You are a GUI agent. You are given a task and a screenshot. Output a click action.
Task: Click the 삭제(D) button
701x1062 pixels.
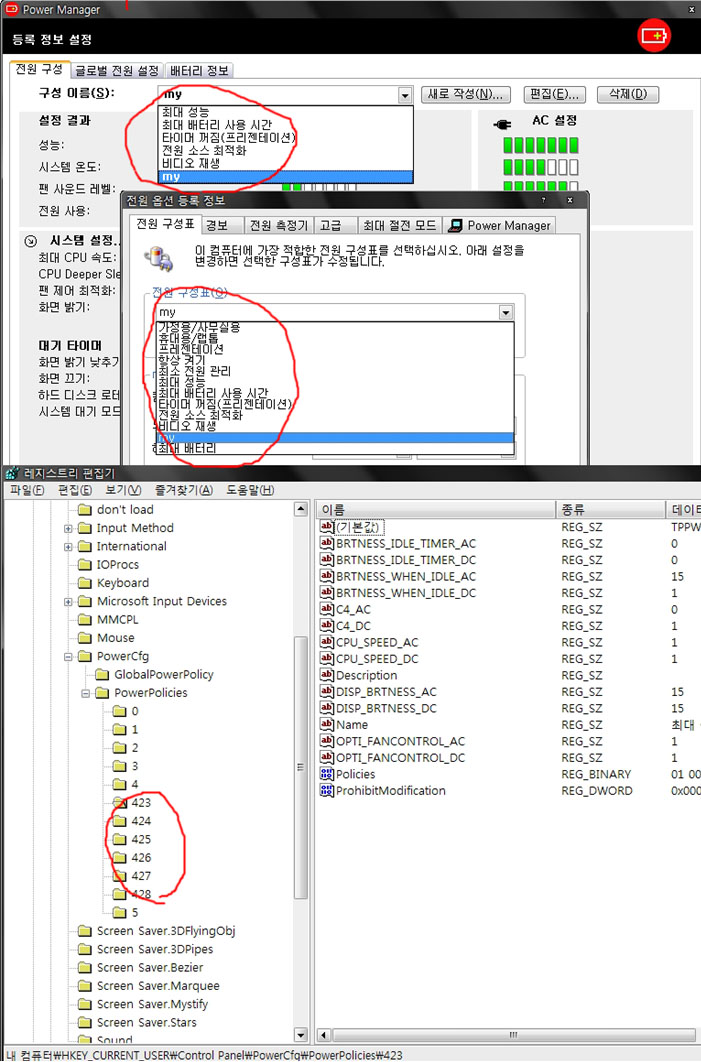[x=627, y=94]
